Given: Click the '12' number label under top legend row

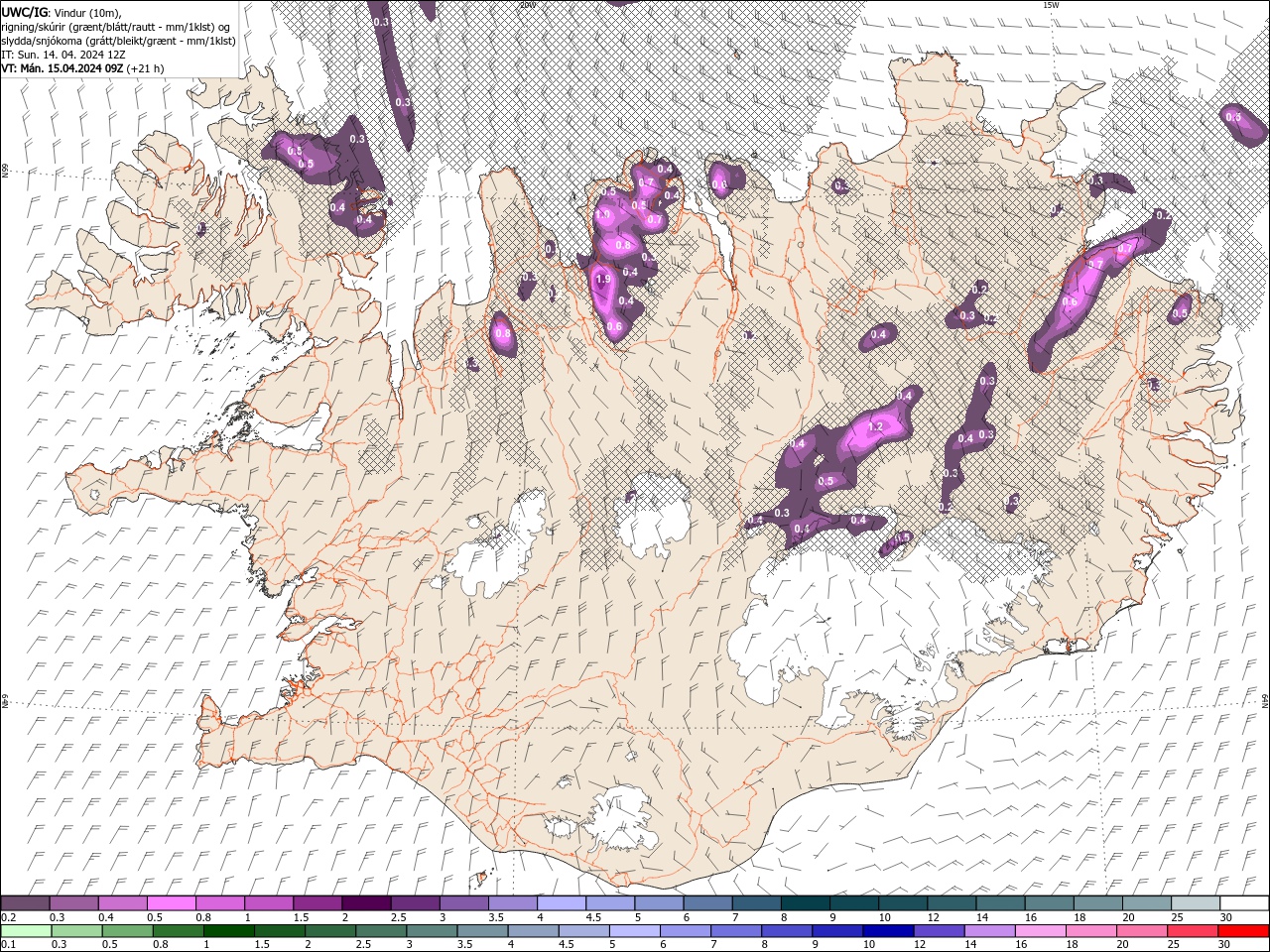Looking at the screenshot, I should pyautogui.click(x=934, y=917).
